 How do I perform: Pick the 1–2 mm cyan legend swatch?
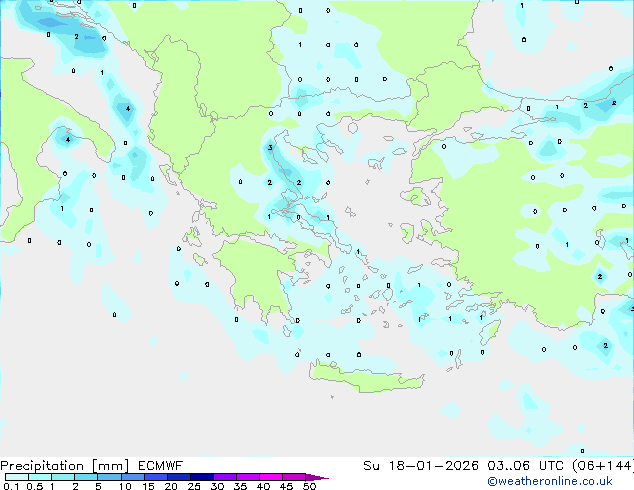coord(63,477)
